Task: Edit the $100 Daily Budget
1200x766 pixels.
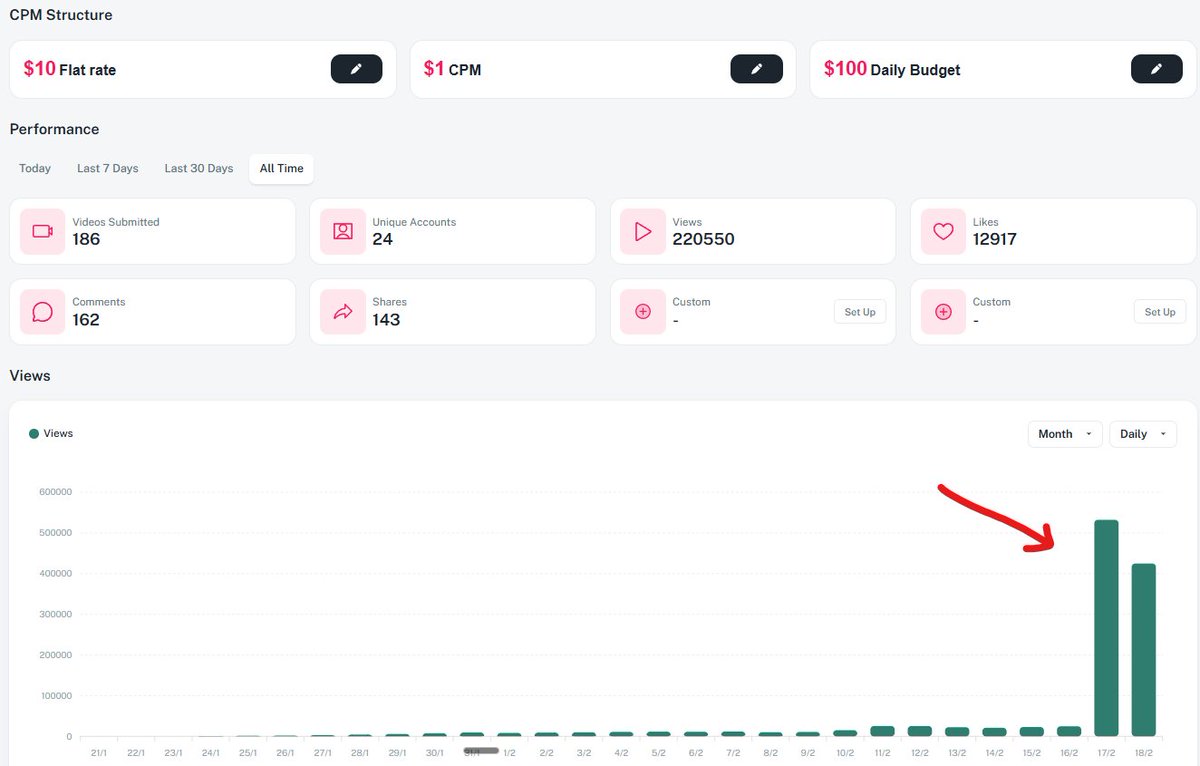Action: pyautogui.click(x=1157, y=69)
